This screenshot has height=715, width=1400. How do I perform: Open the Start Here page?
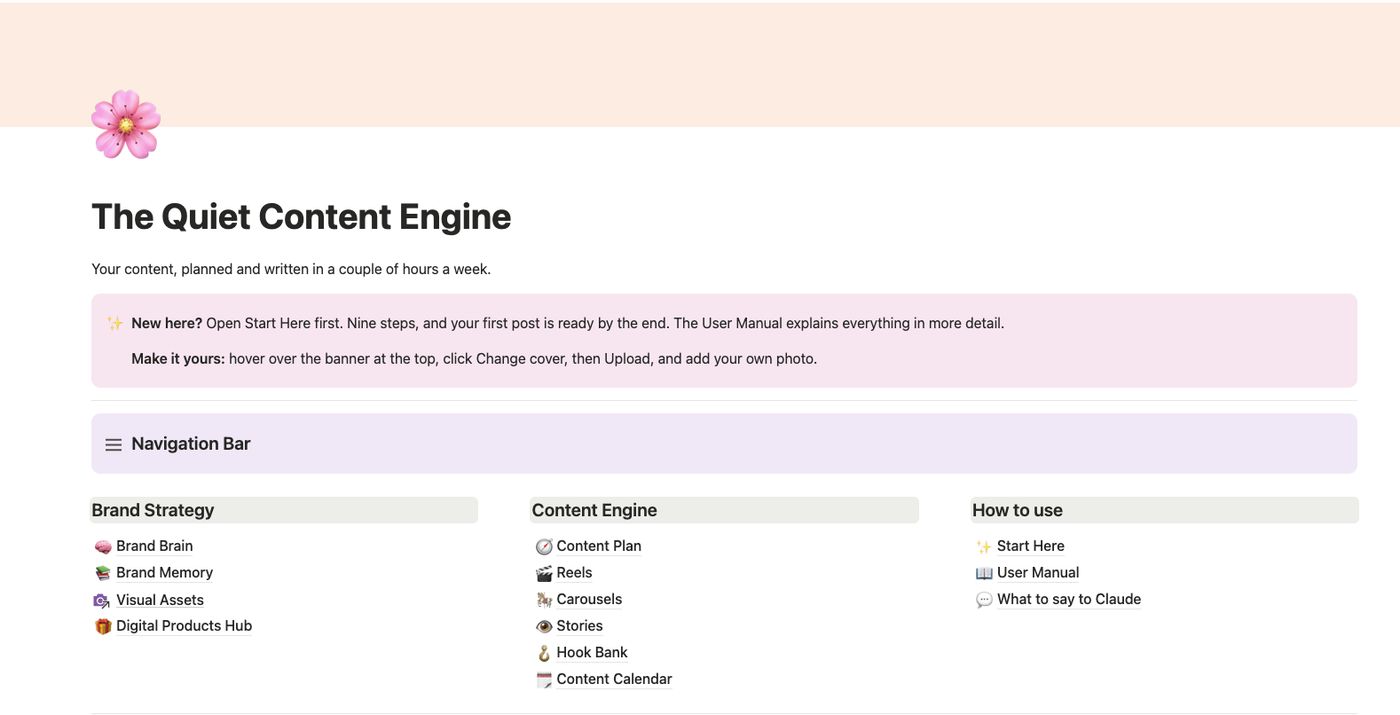(1030, 546)
